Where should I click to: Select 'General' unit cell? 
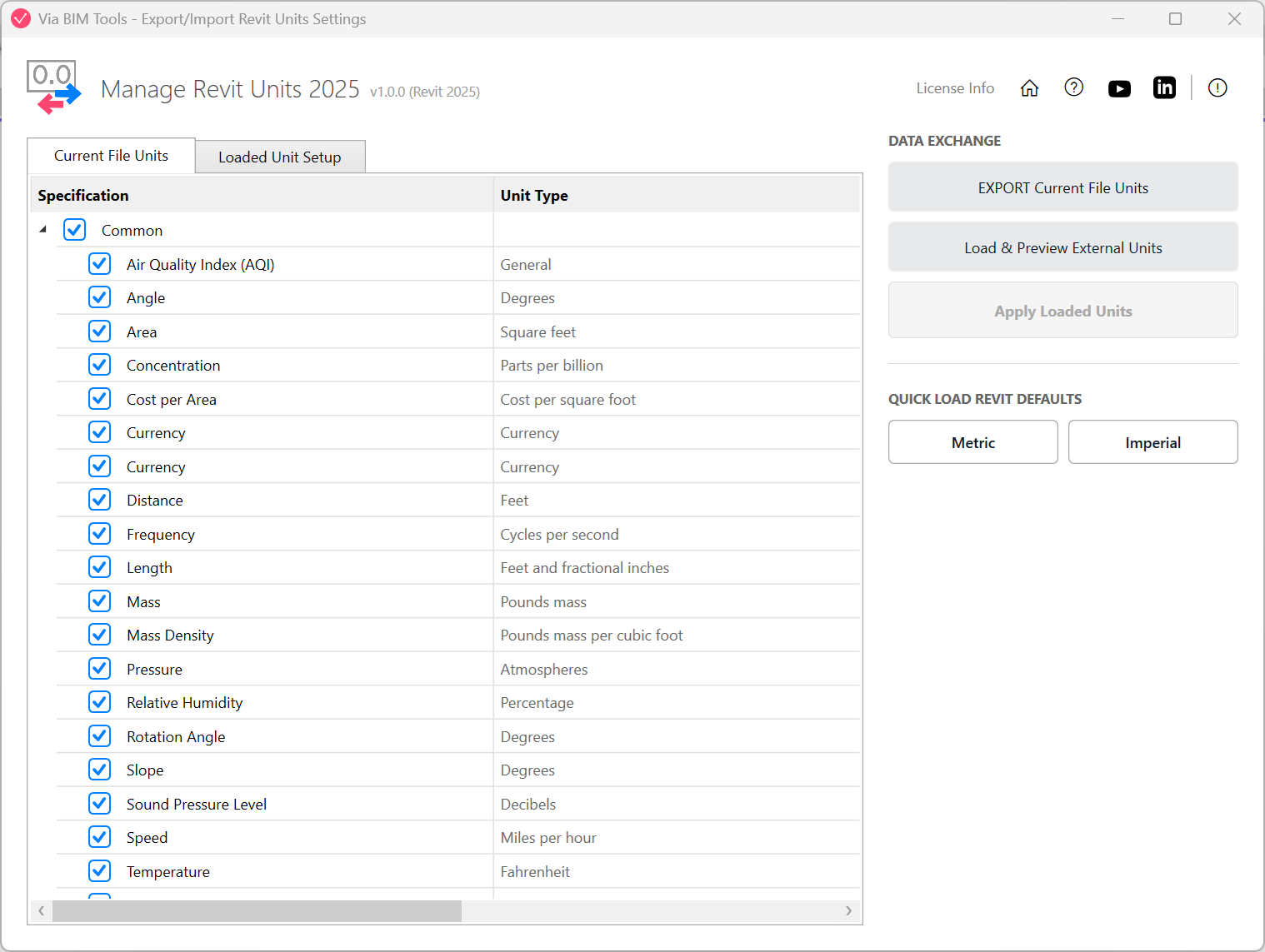coord(677,264)
